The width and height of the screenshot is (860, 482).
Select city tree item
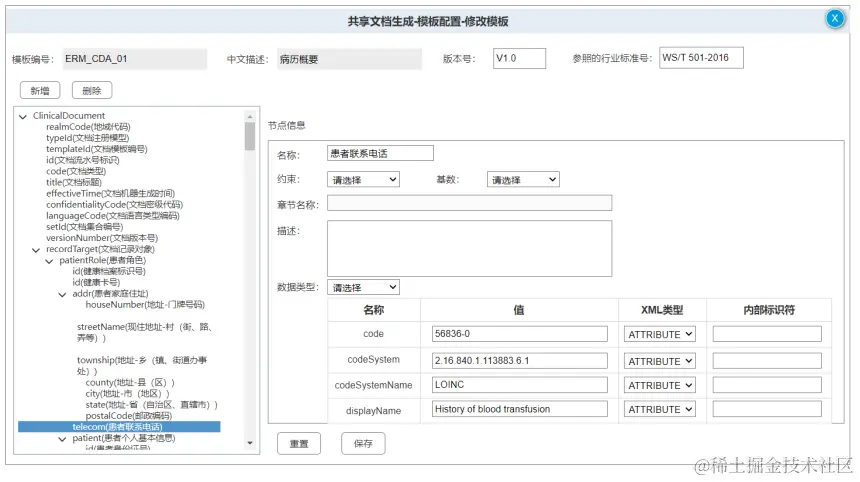(127, 394)
